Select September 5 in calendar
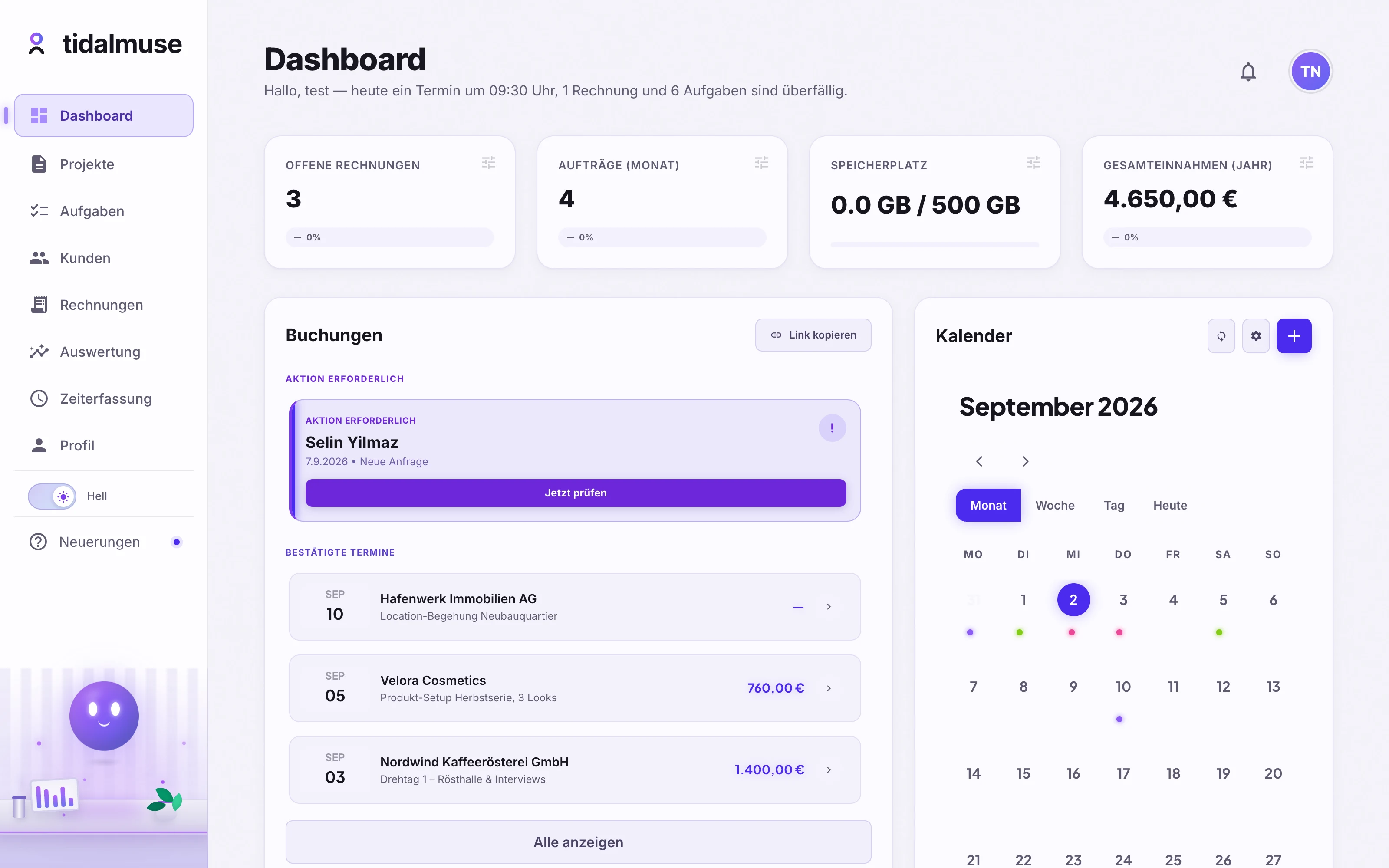1389x868 pixels. click(x=1223, y=600)
